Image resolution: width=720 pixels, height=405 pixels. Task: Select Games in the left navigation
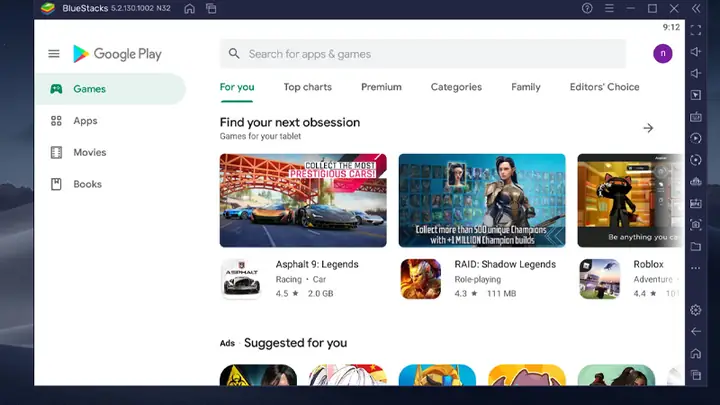(110, 89)
